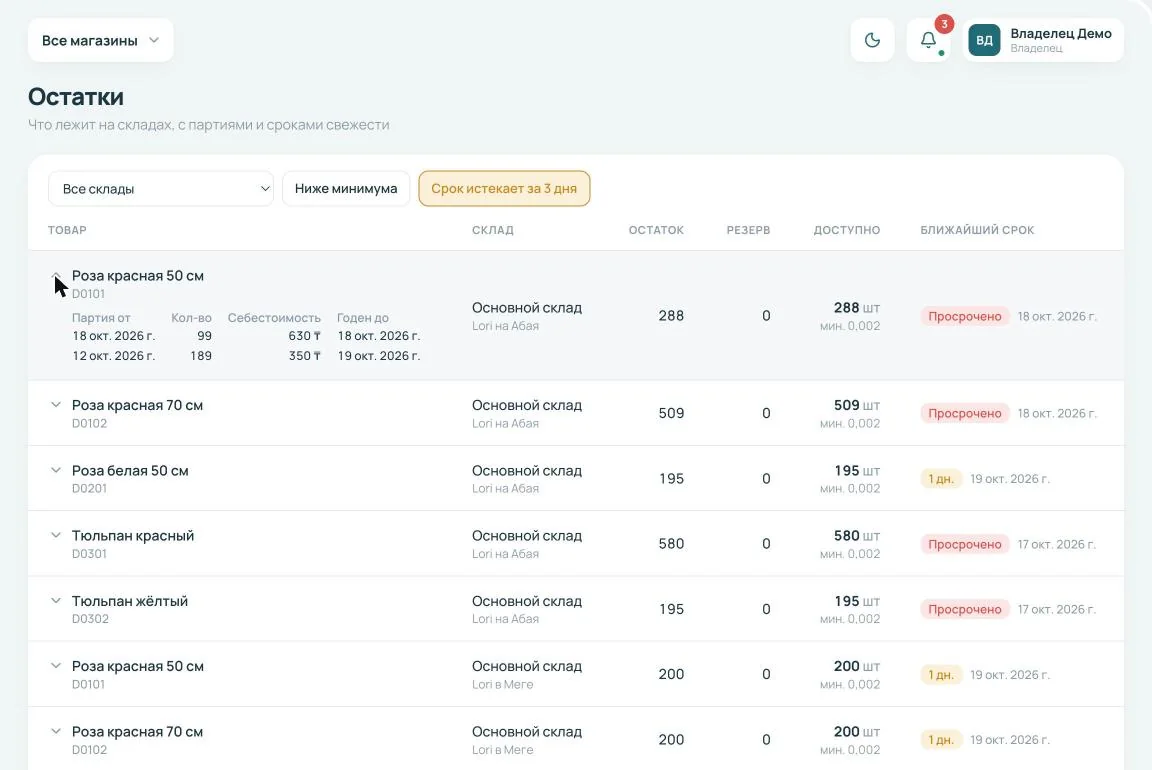Click the Тюльпан жёлтый product name
1152x770 pixels.
[x=130, y=601]
